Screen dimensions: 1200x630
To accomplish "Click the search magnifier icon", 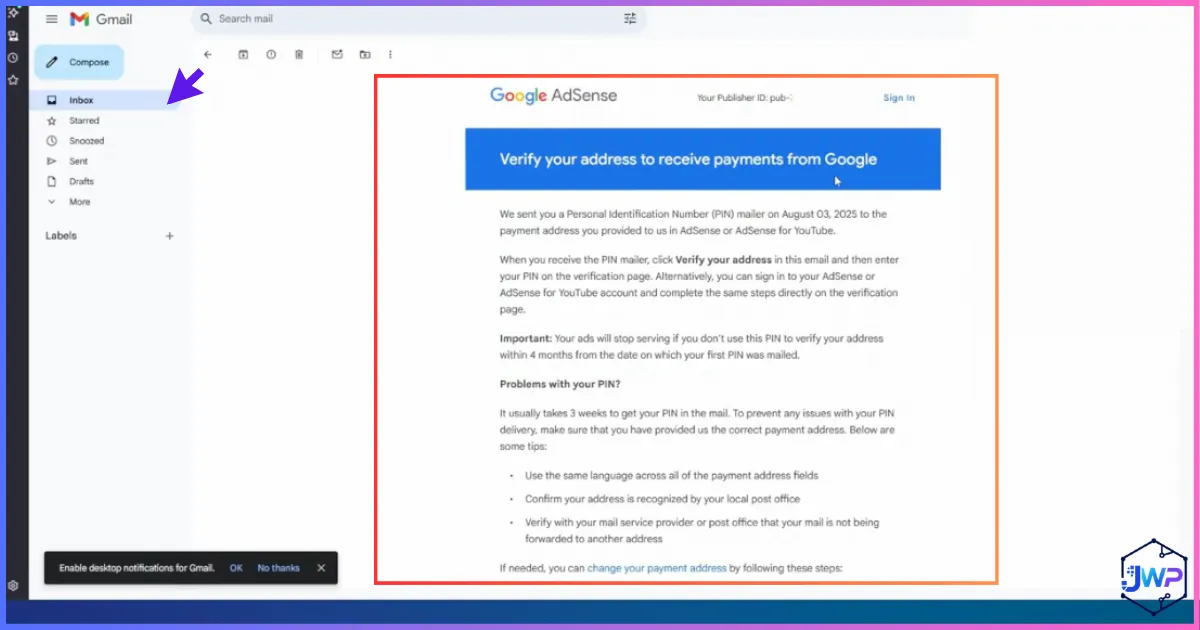I will tap(205, 18).
